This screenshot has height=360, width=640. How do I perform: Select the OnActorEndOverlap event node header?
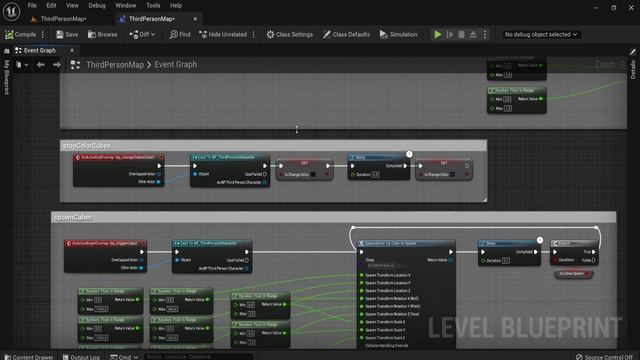pyautogui.click(x=118, y=157)
